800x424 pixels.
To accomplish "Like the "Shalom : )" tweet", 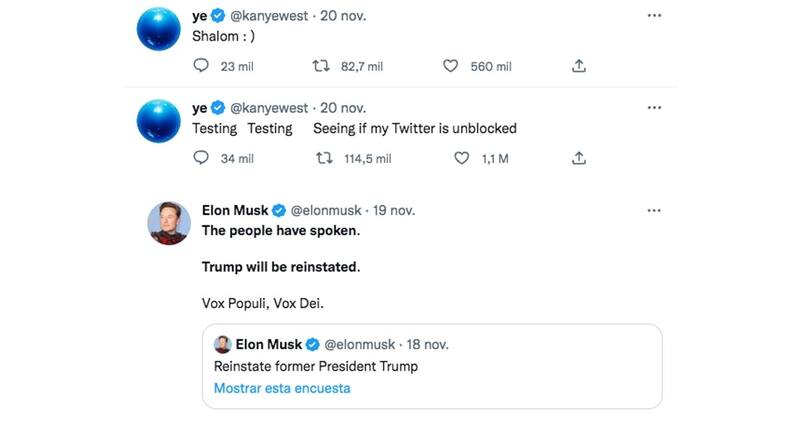I will click(451, 66).
